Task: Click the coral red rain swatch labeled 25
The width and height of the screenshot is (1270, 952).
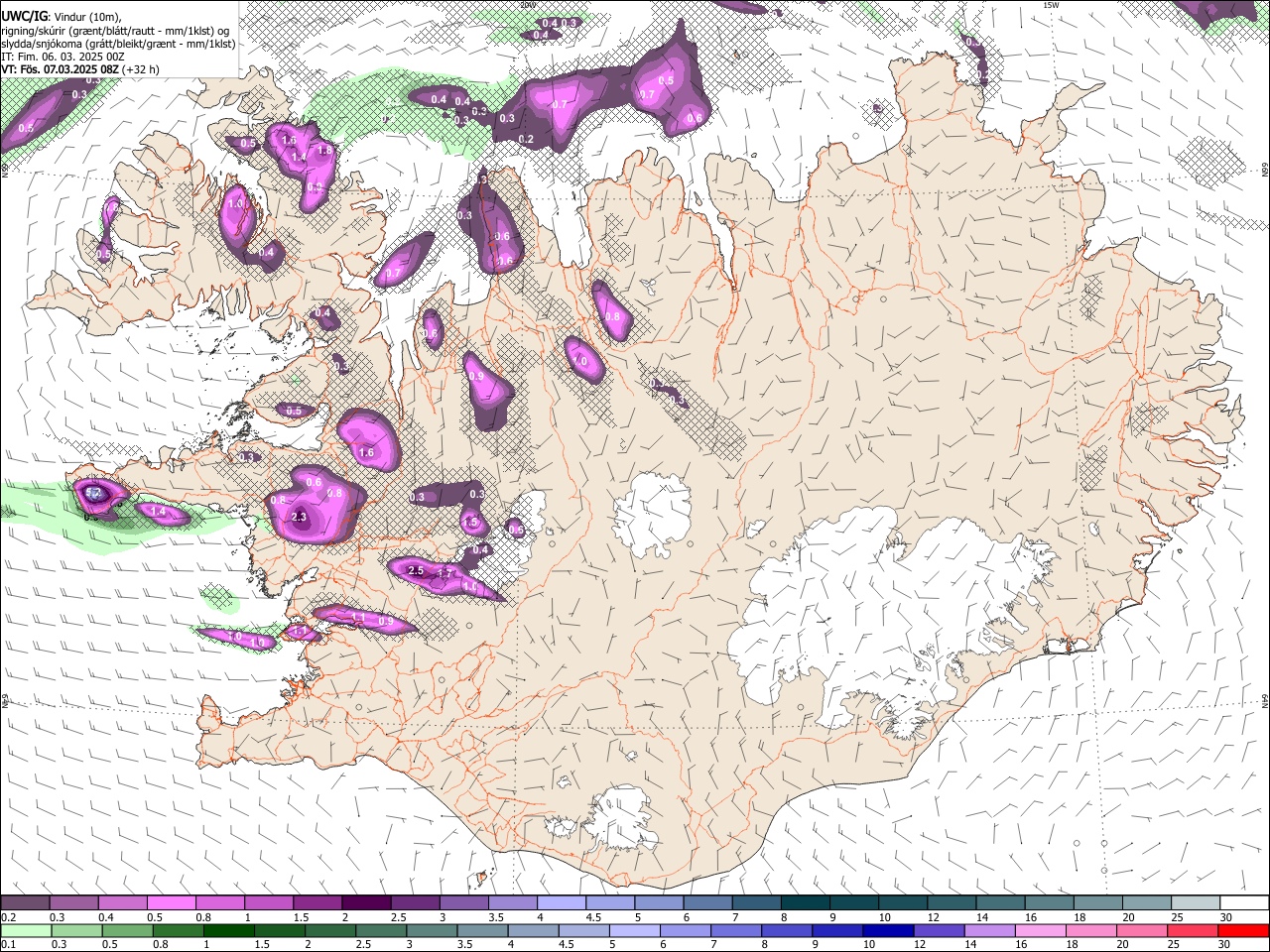Action: pos(1192,930)
